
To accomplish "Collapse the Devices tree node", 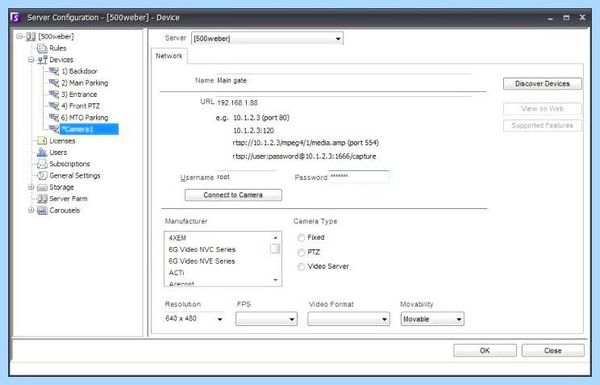I will [x=31, y=60].
